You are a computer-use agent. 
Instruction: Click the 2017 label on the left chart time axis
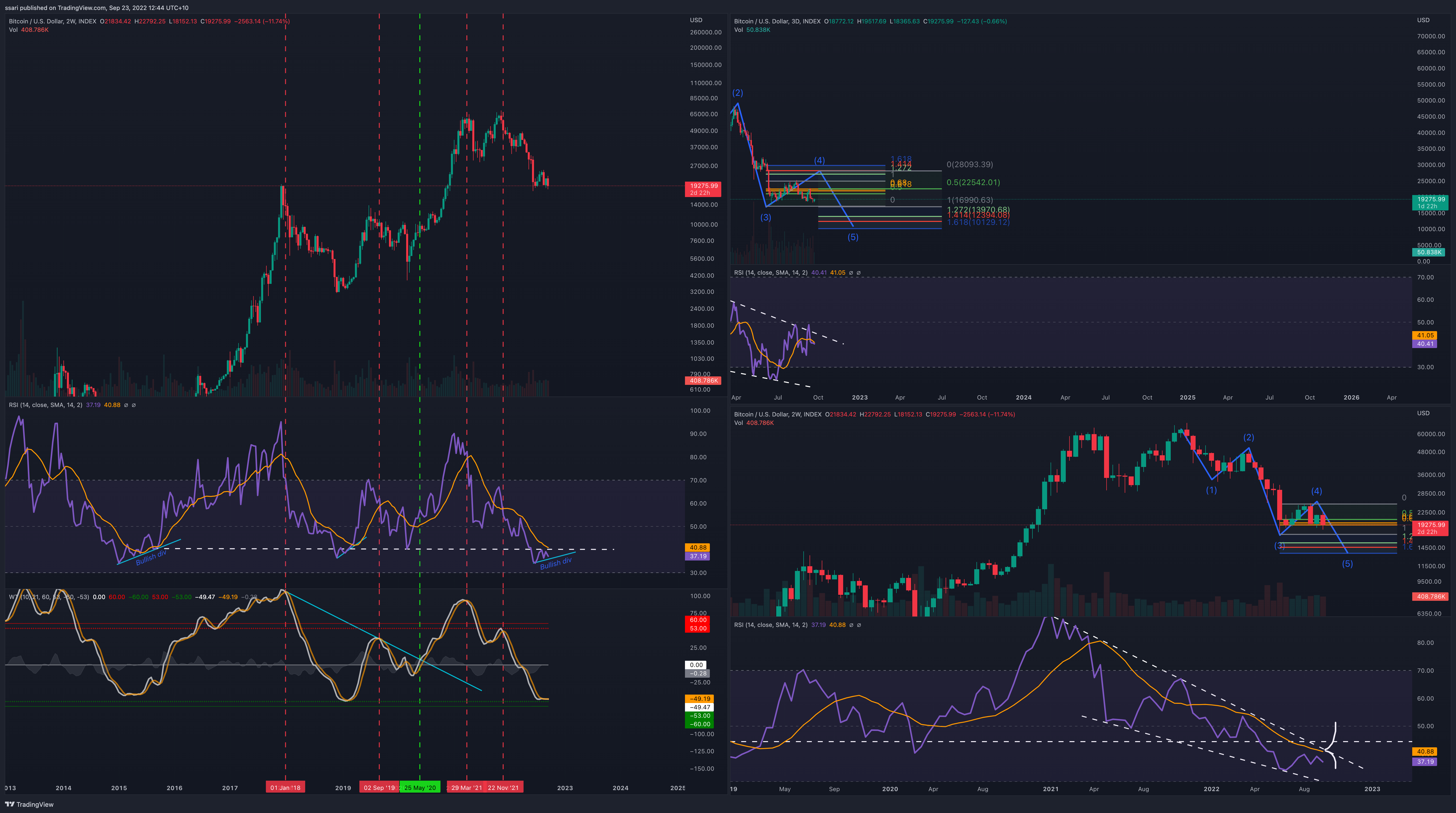pyautogui.click(x=230, y=788)
